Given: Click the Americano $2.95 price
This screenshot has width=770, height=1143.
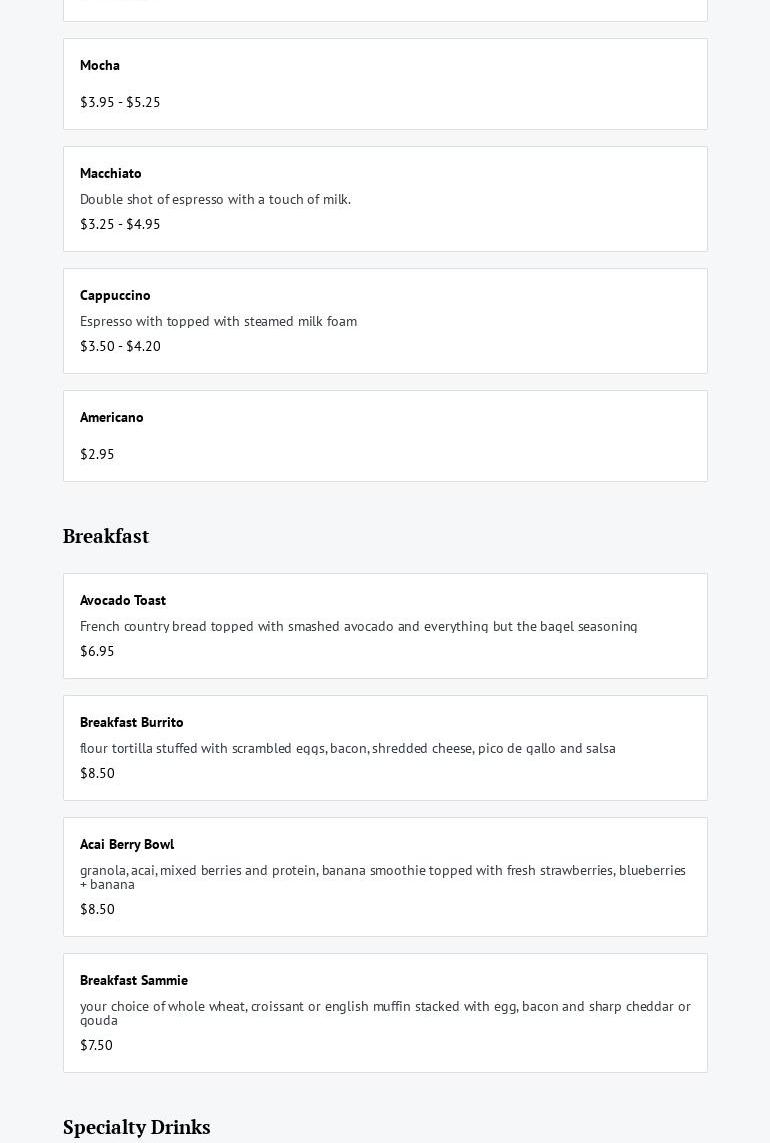Looking at the screenshot, I should pos(97,454).
